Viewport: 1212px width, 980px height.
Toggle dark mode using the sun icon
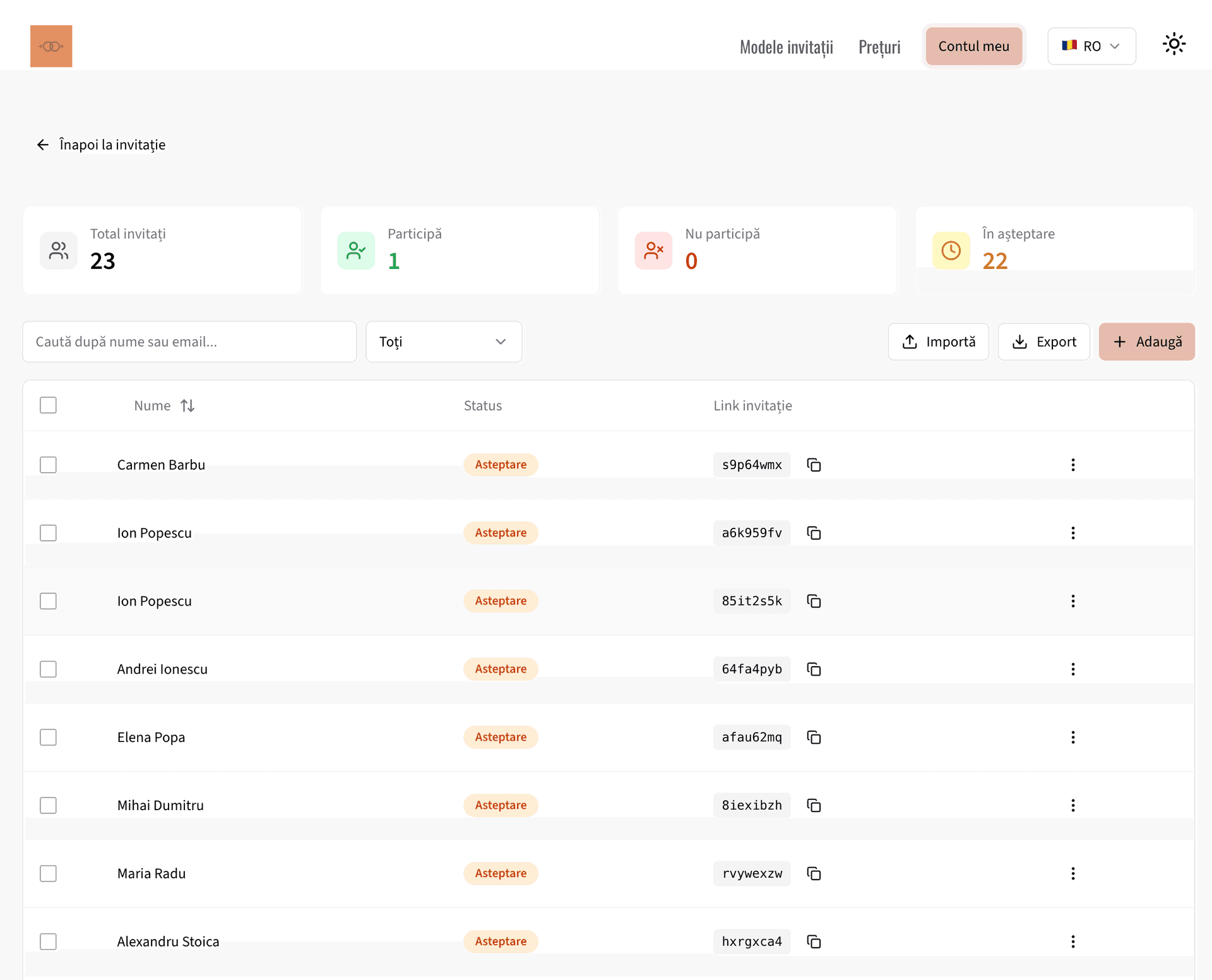(1174, 44)
